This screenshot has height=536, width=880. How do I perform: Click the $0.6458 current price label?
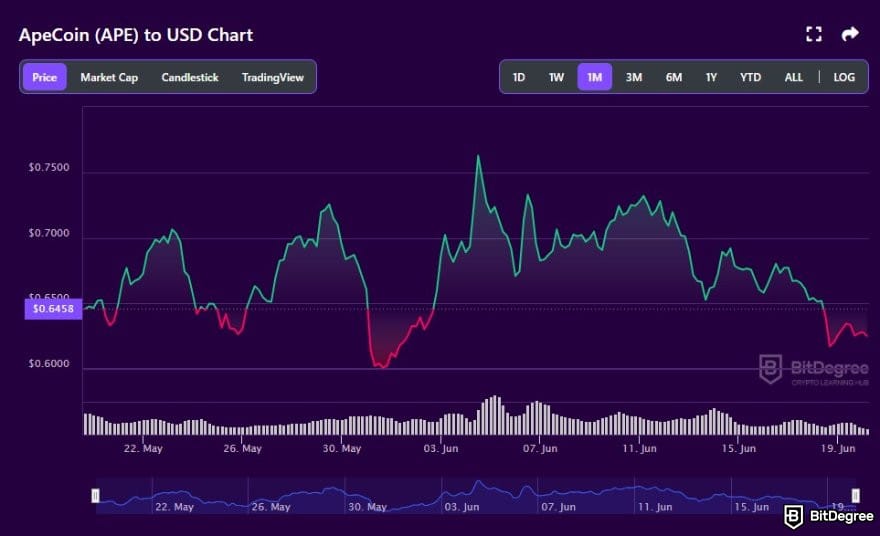click(53, 309)
